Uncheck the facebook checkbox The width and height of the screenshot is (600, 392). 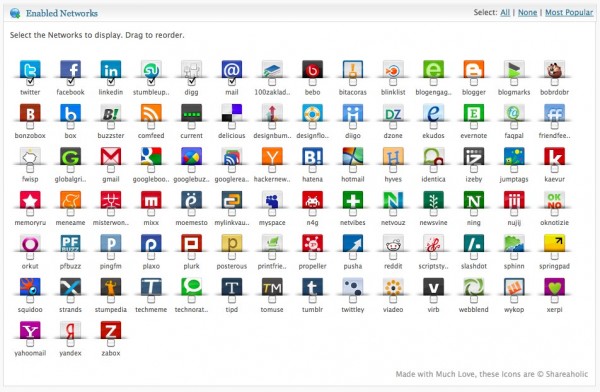click(70, 82)
